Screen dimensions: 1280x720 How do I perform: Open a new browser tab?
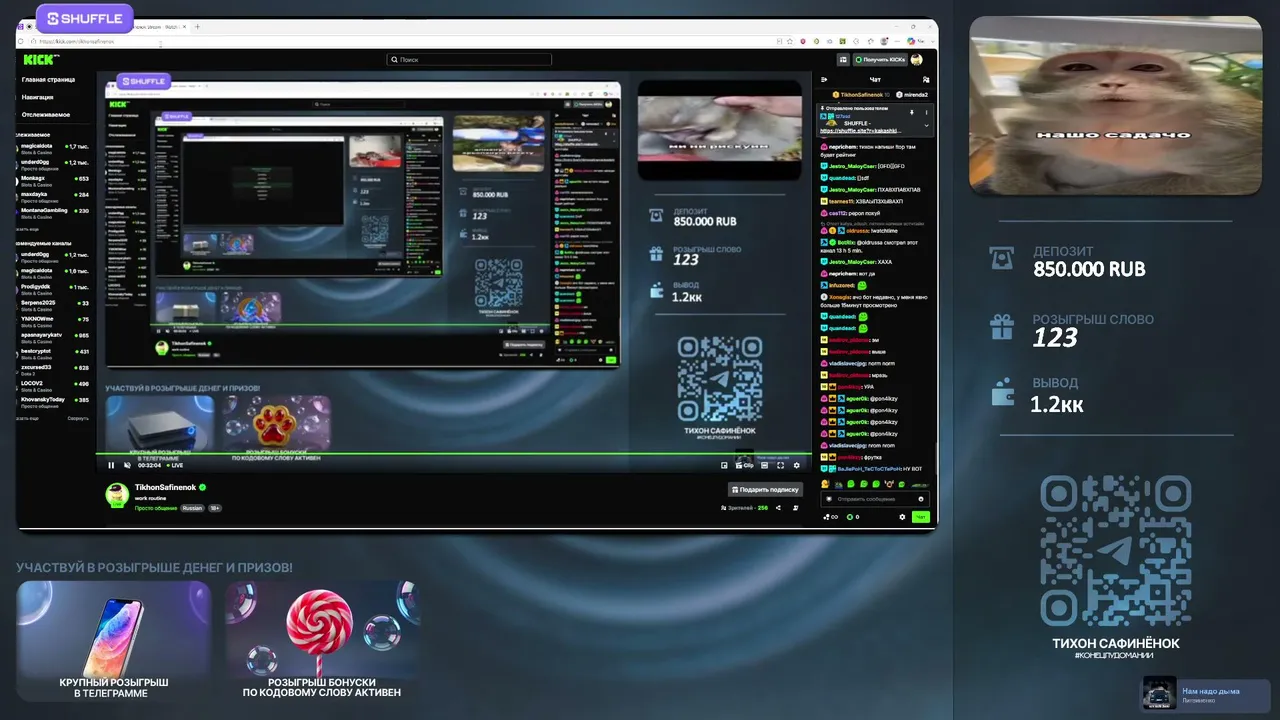(x=197, y=27)
